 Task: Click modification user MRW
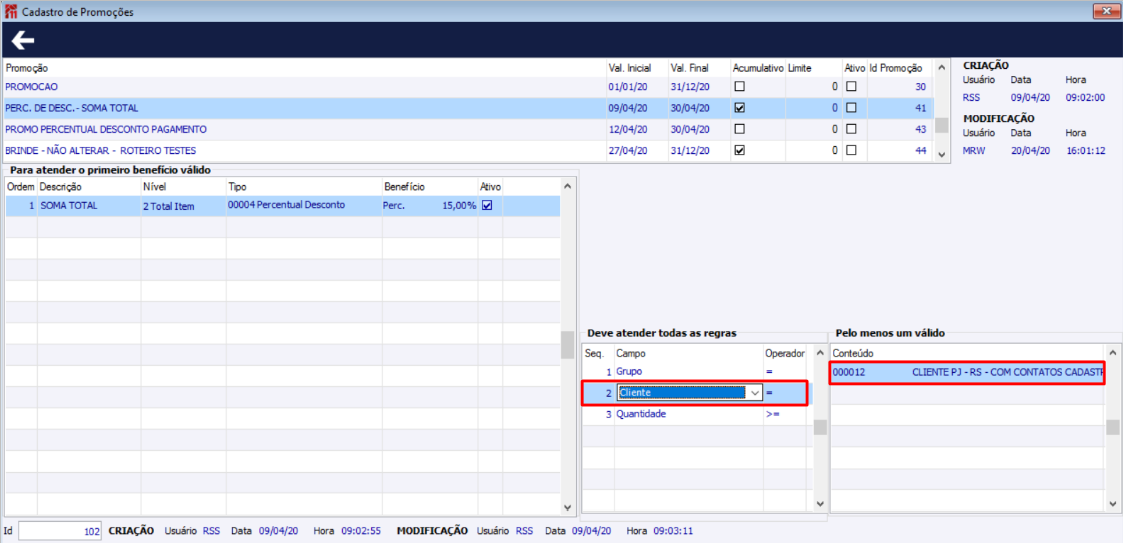point(973,150)
